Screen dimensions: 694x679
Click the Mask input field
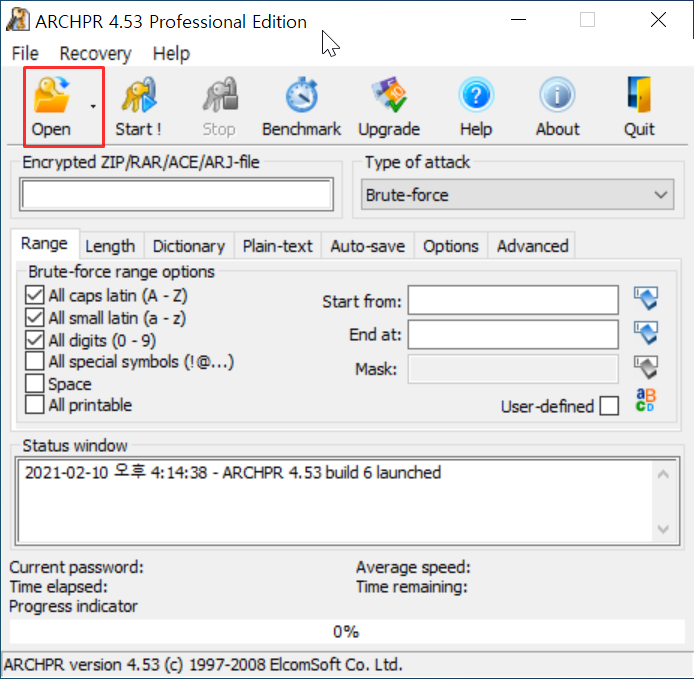click(513, 369)
